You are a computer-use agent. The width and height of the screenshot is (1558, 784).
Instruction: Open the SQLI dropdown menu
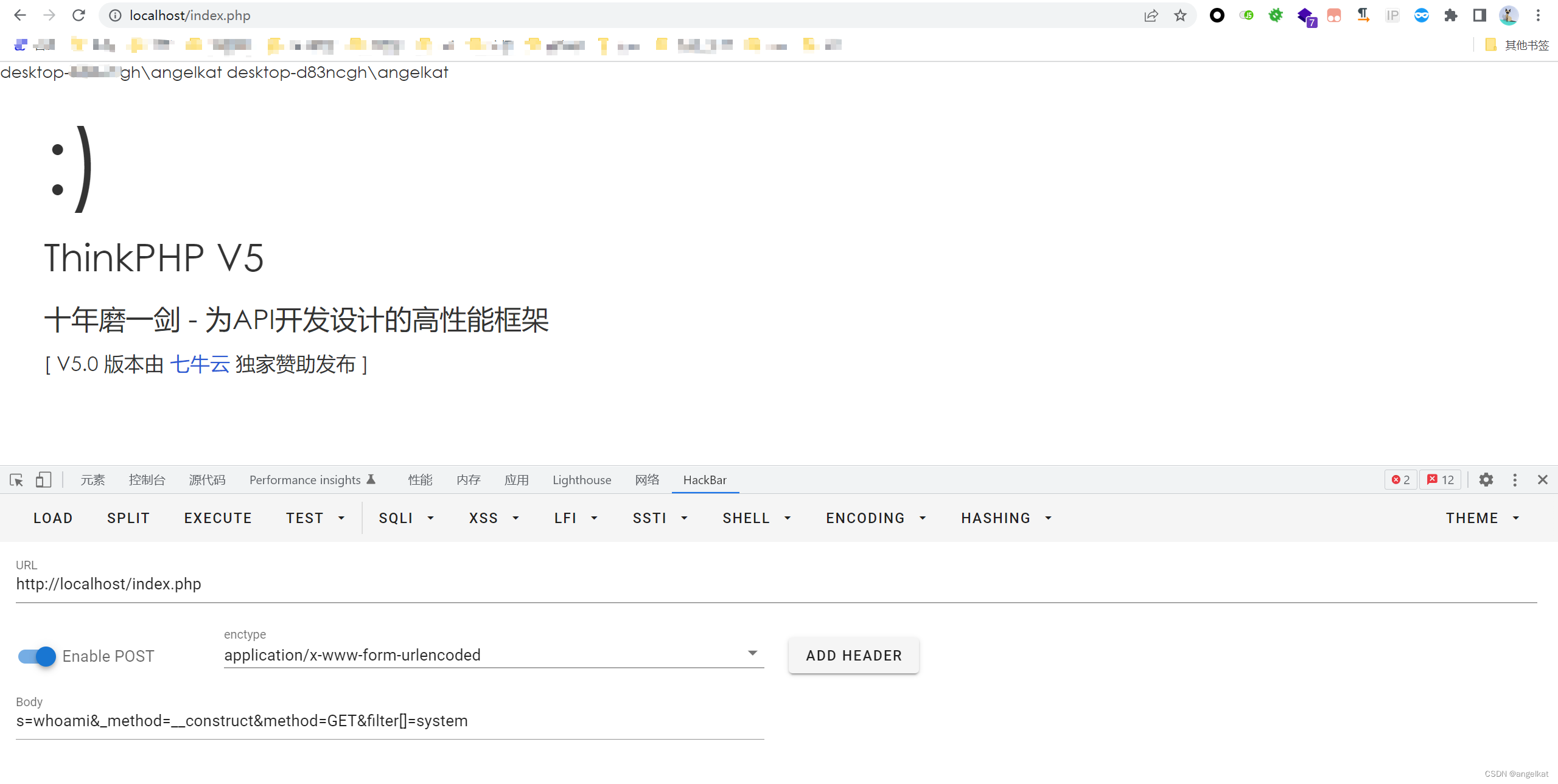click(406, 518)
